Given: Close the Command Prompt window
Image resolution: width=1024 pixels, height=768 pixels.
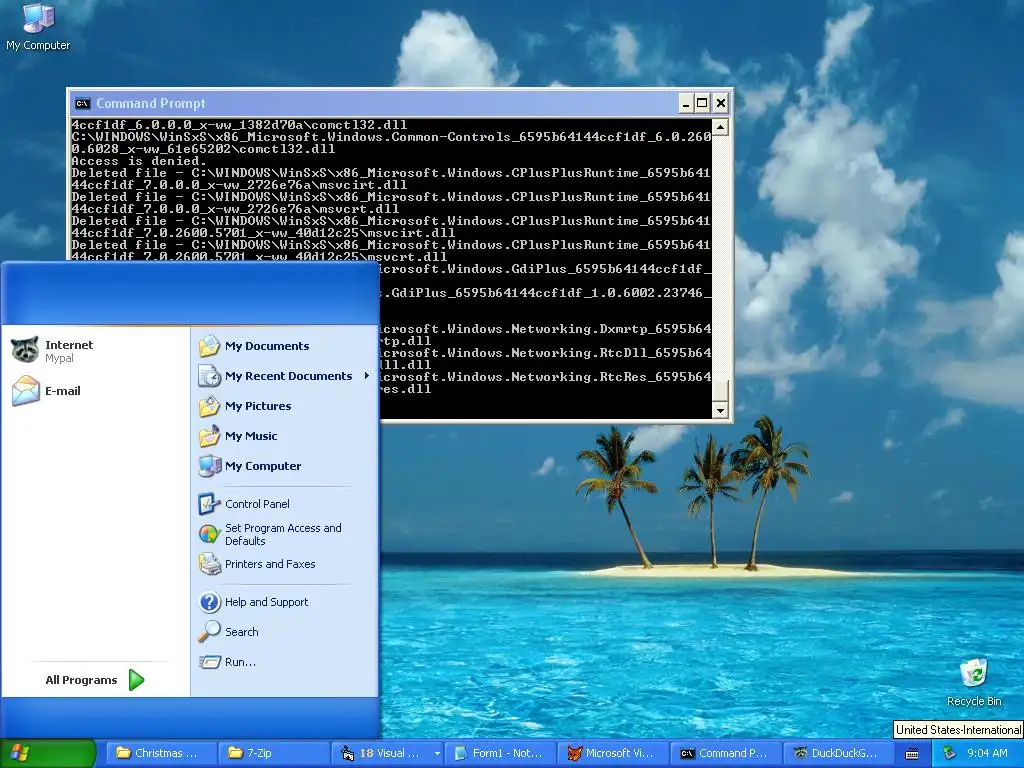Looking at the screenshot, I should [x=720, y=103].
